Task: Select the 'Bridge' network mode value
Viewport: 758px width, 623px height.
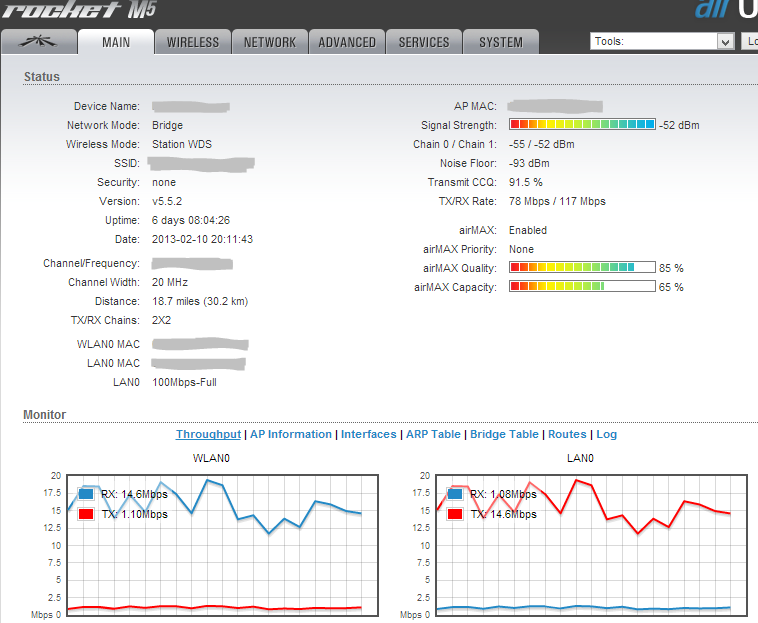Action: click(x=167, y=125)
